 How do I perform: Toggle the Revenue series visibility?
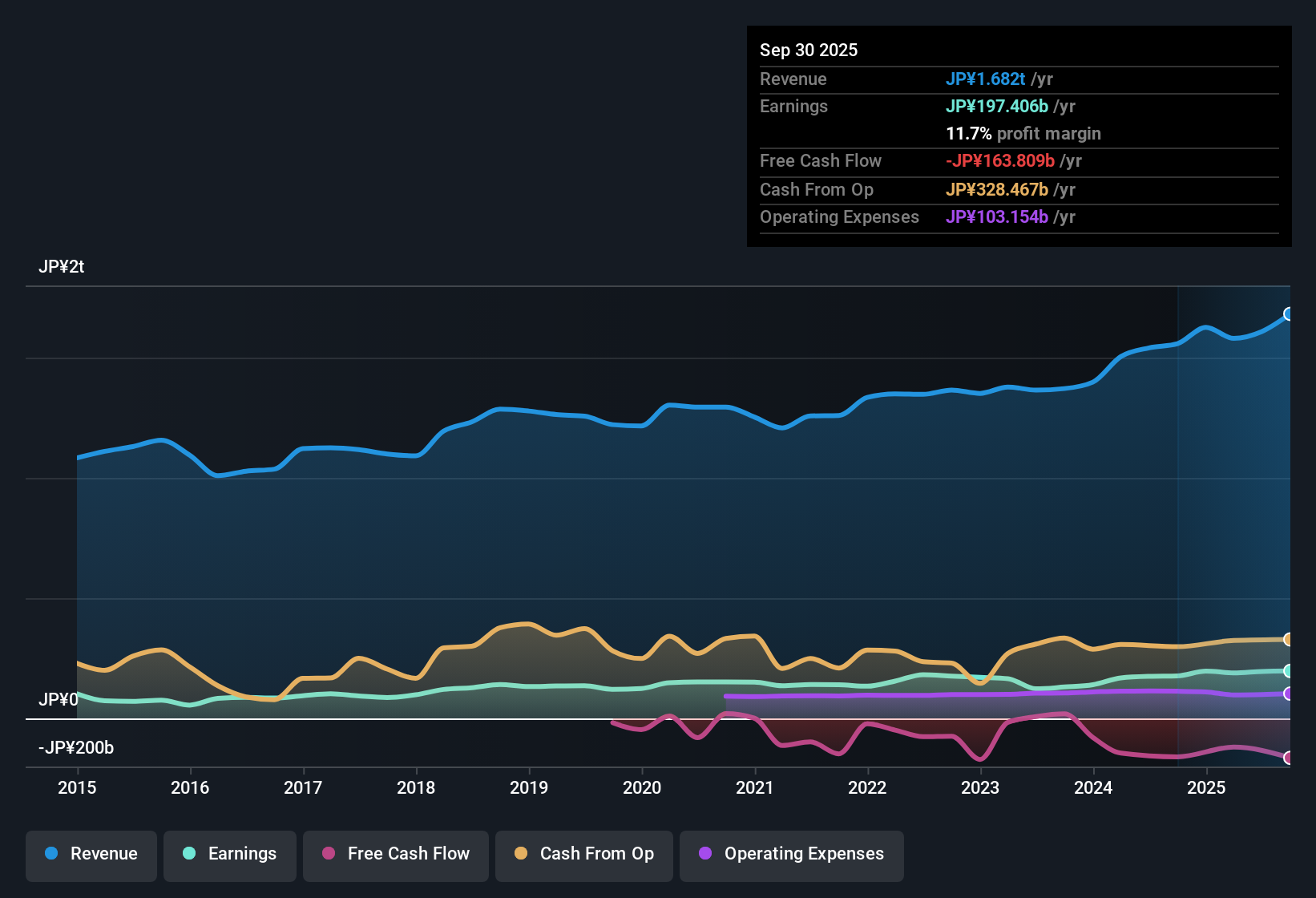[x=91, y=854]
